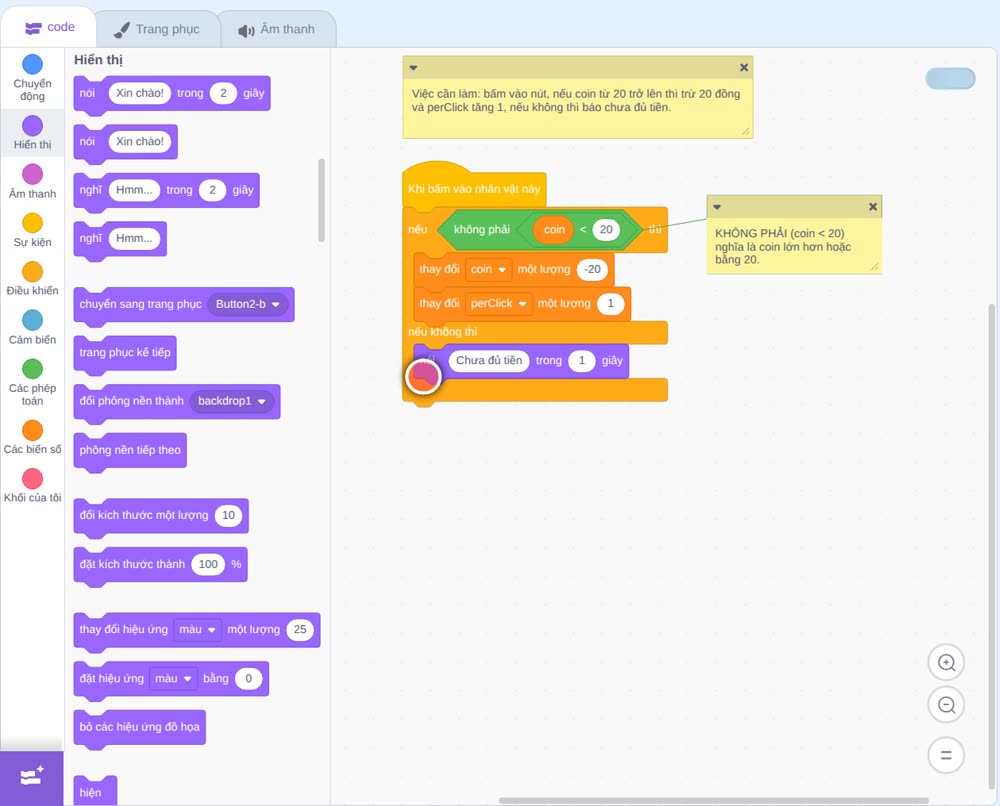Click the 20 value in the comparison
The image size is (1000, 806).
click(x=606, y=230)
